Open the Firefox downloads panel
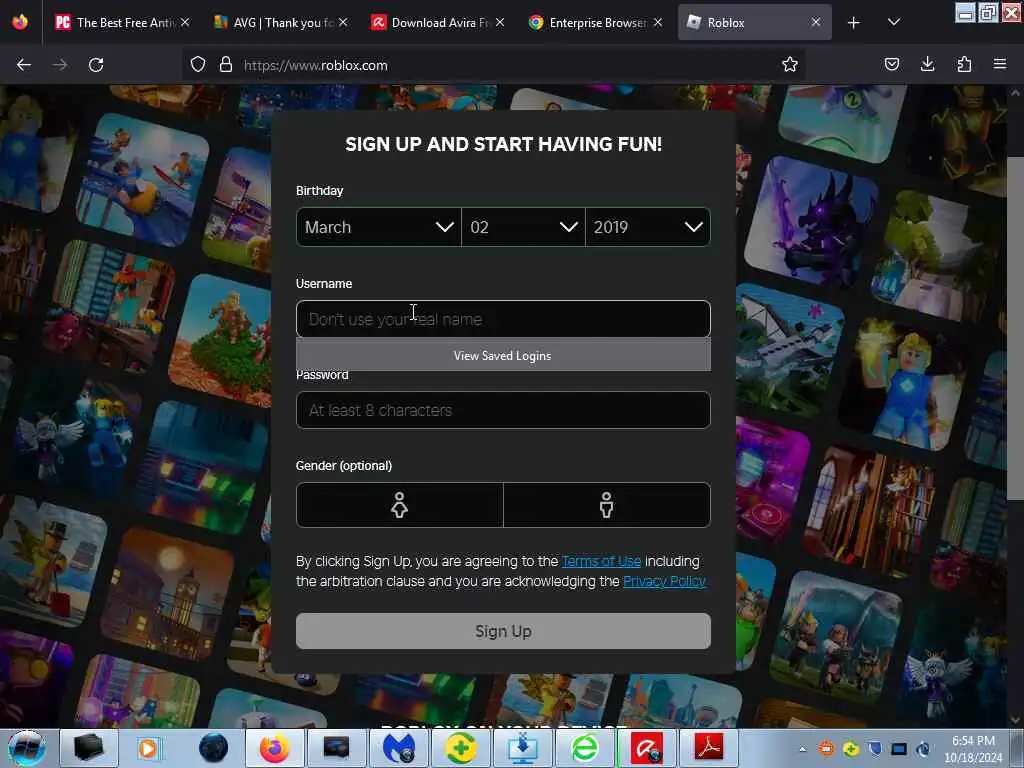The image size is (1024, 768). [x=927, y=65]
